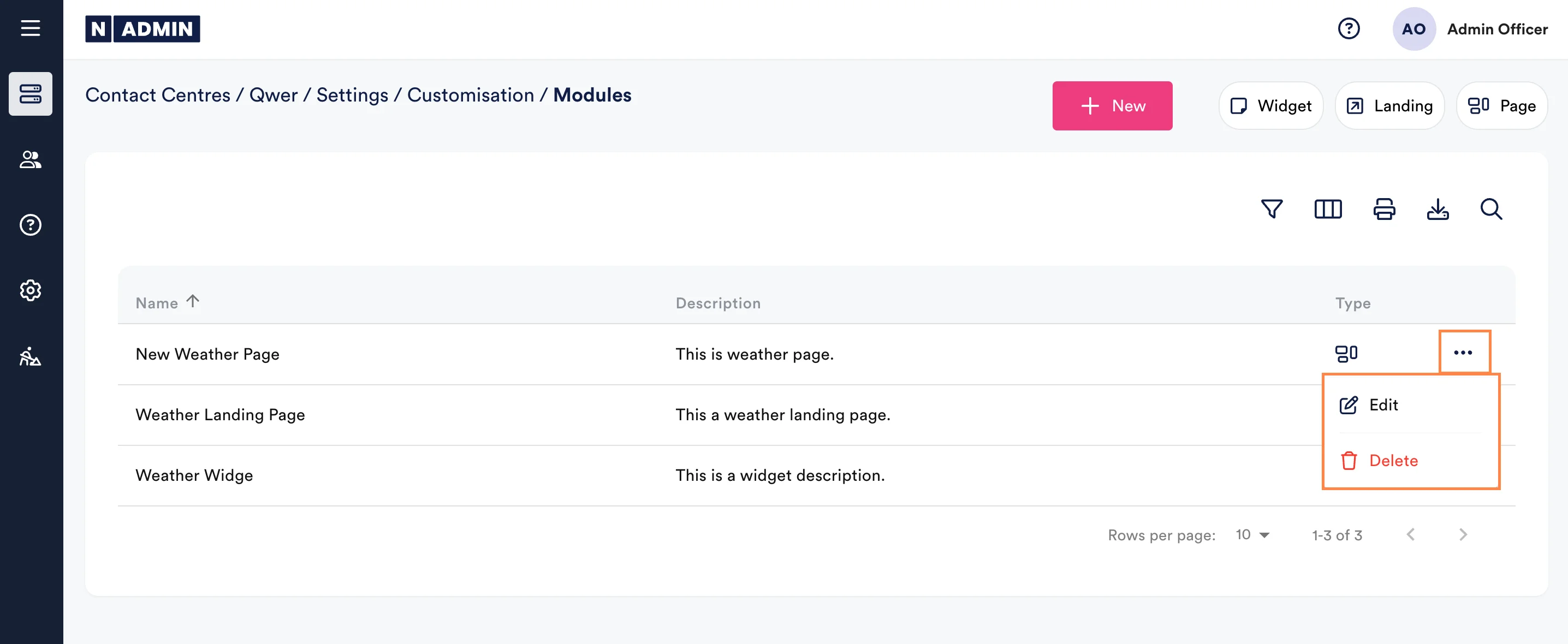
Task: Click the New button
Action: pyautogui.click(x=1112, y=106)
